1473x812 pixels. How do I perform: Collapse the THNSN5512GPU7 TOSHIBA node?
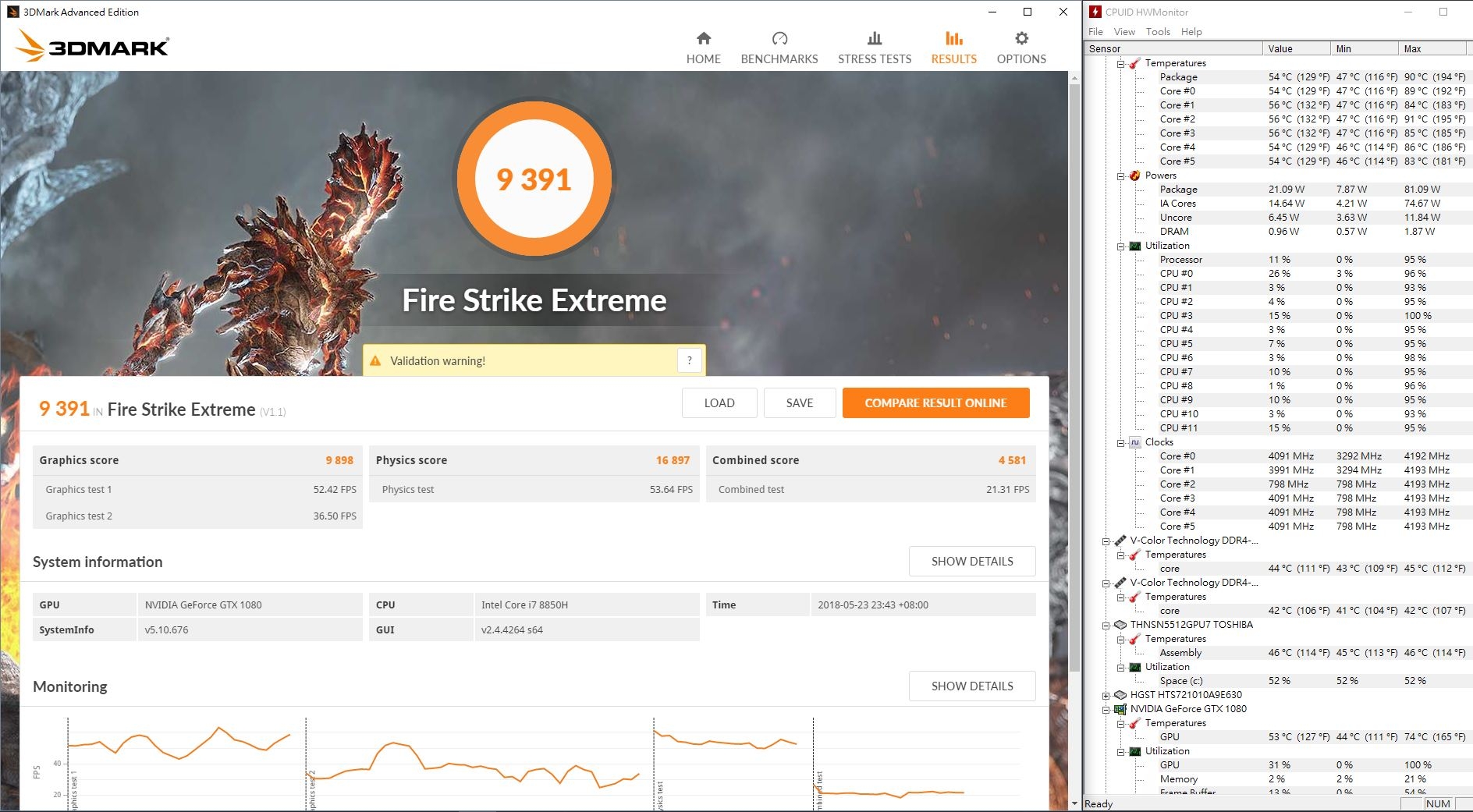click(1106, 626)
